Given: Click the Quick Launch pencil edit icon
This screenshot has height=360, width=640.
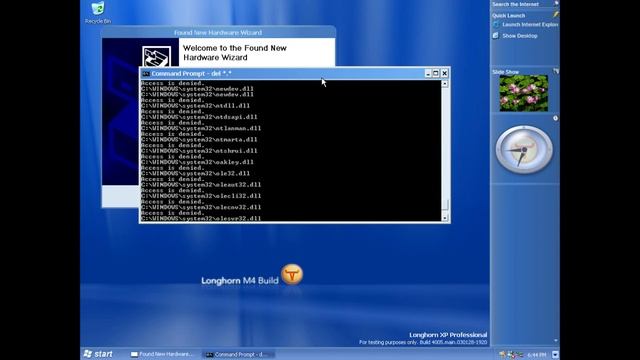Looking at the screenshot, I should [556, 14].
